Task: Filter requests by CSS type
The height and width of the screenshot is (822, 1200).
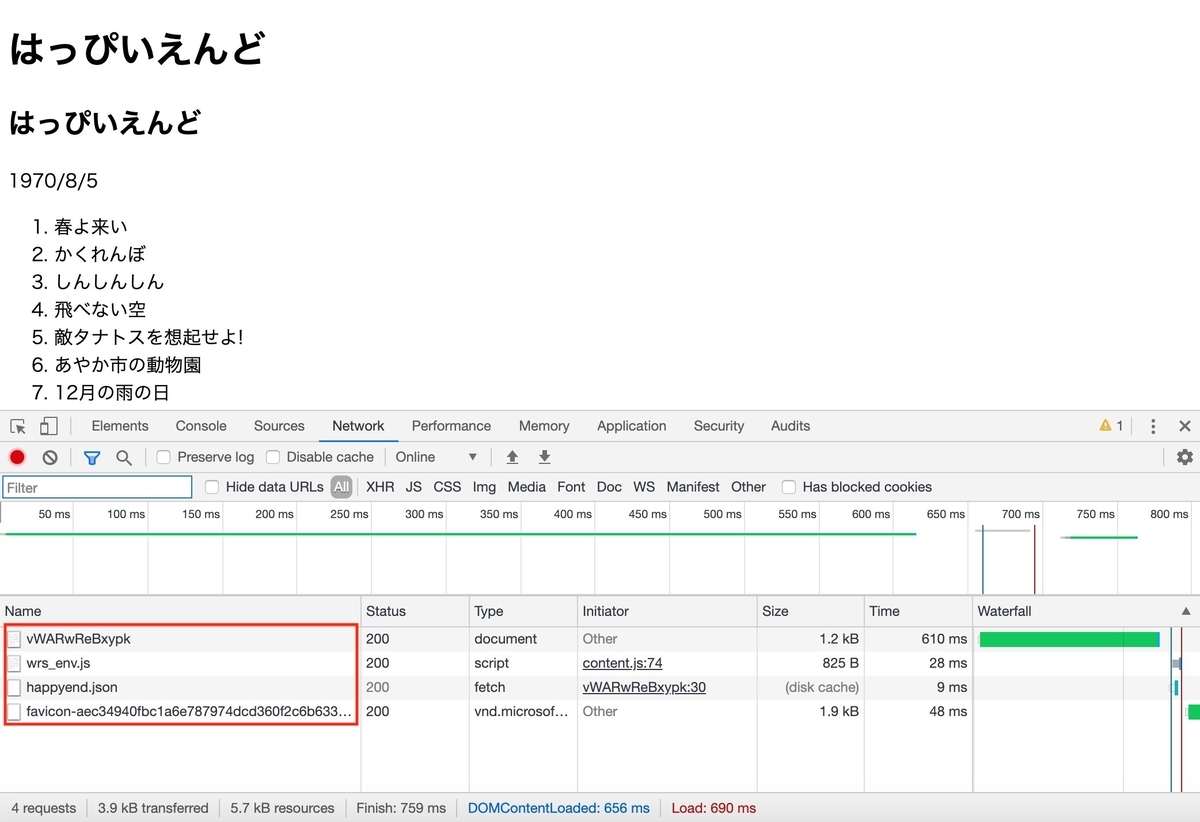Action: point(447,487)
